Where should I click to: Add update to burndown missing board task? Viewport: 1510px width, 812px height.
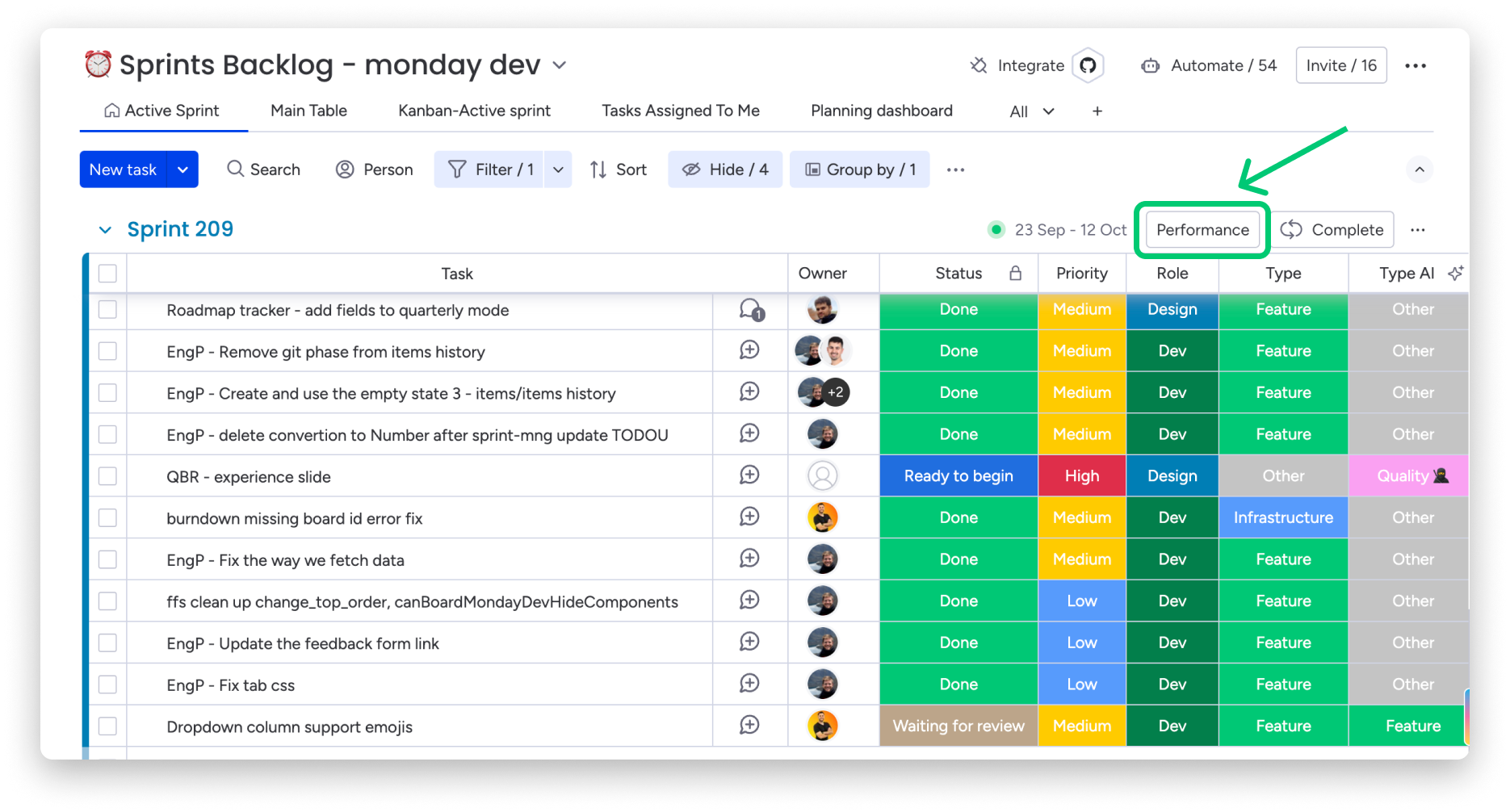749,517
